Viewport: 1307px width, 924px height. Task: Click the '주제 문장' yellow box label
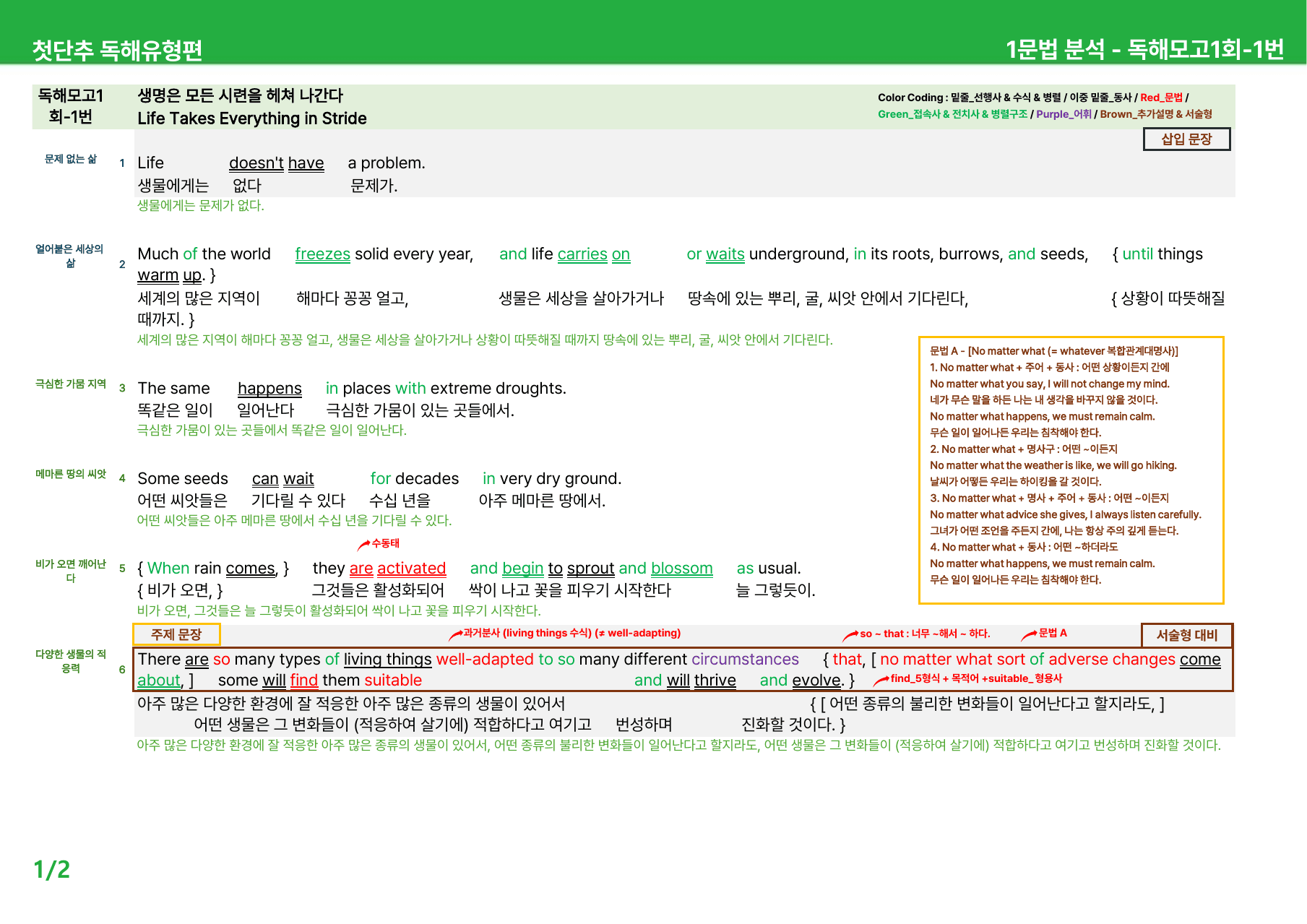pos(176,634)
